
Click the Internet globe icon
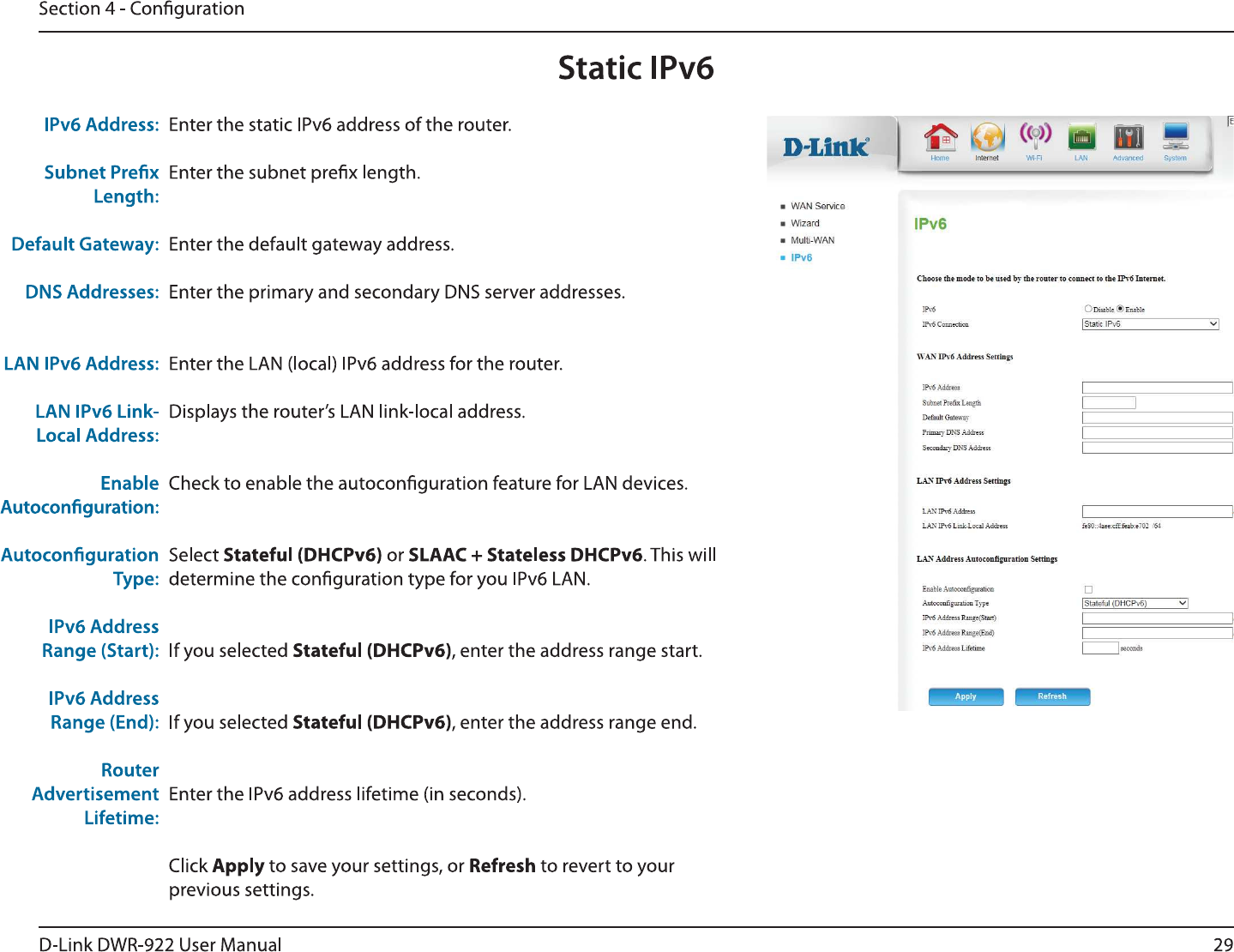[987, 138]
